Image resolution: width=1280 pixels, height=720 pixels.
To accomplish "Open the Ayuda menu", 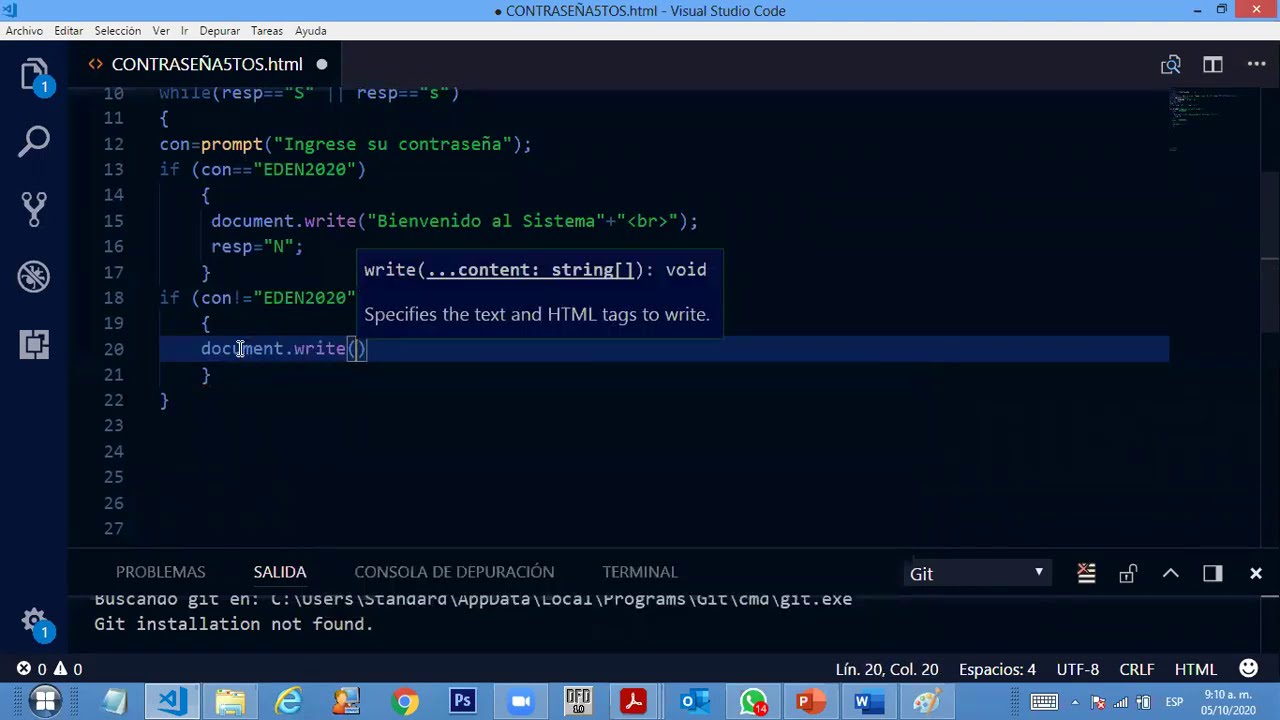I will [310, 31].
